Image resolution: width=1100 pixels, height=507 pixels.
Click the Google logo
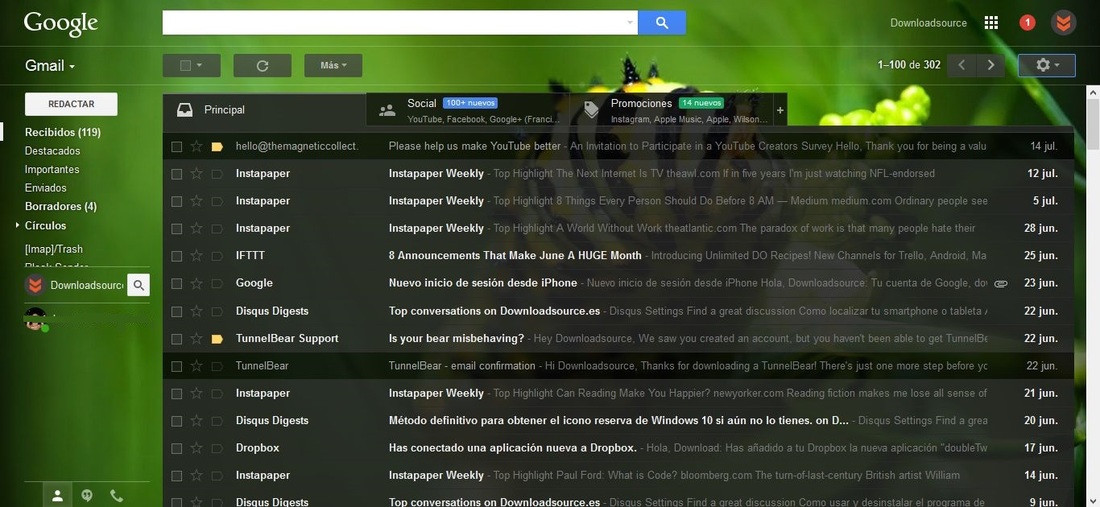(60, 24)
